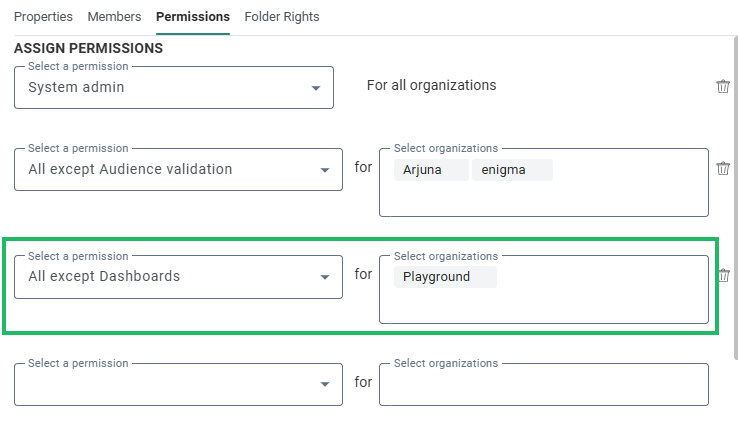Delete the System admin permission row
Viewport: 738px width, 429px height.
(723, 86)
